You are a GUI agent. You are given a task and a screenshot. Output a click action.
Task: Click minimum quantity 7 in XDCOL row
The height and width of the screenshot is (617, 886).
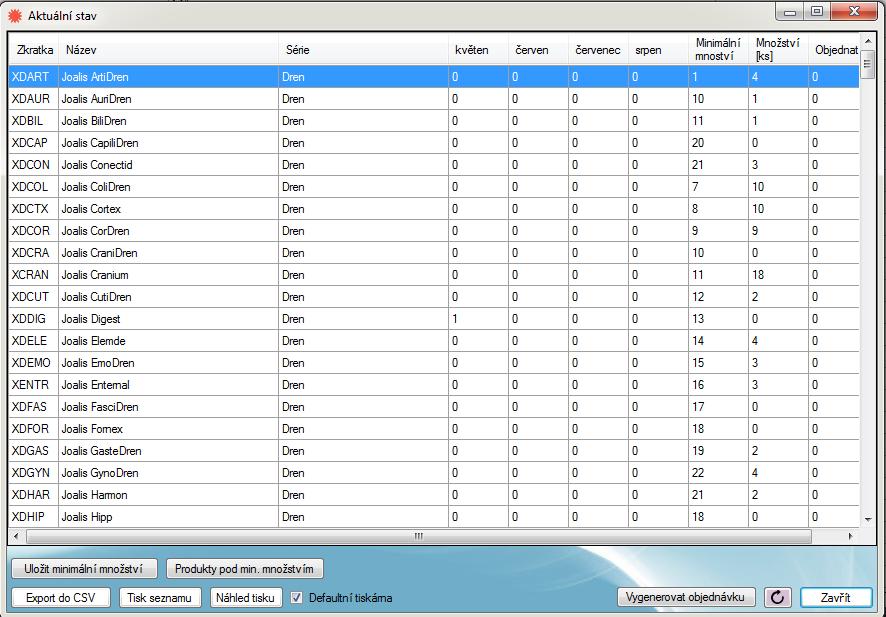coord(718,187)
